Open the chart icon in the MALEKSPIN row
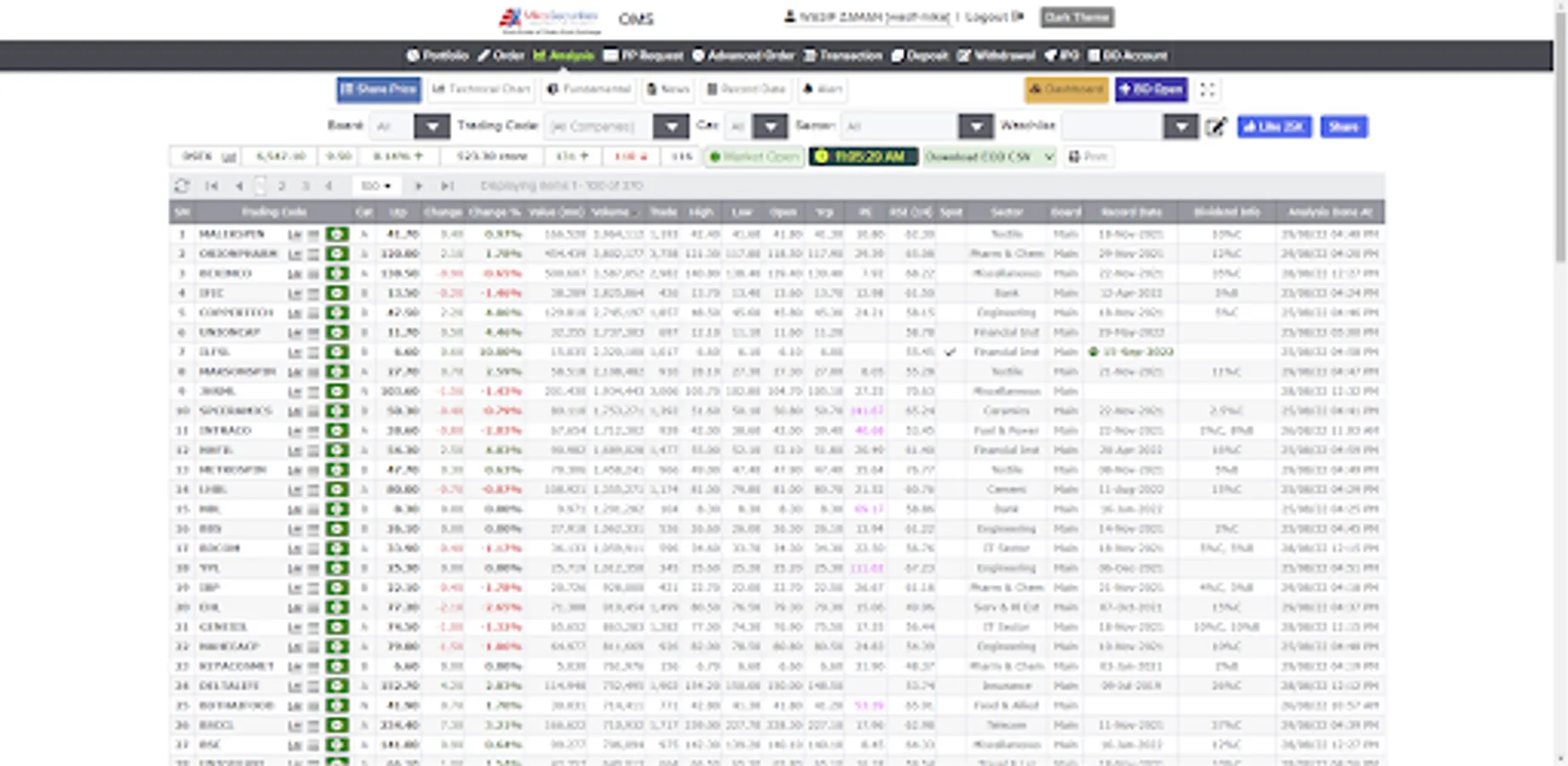Screen dimensions: 1568x766 click(295, 234)
